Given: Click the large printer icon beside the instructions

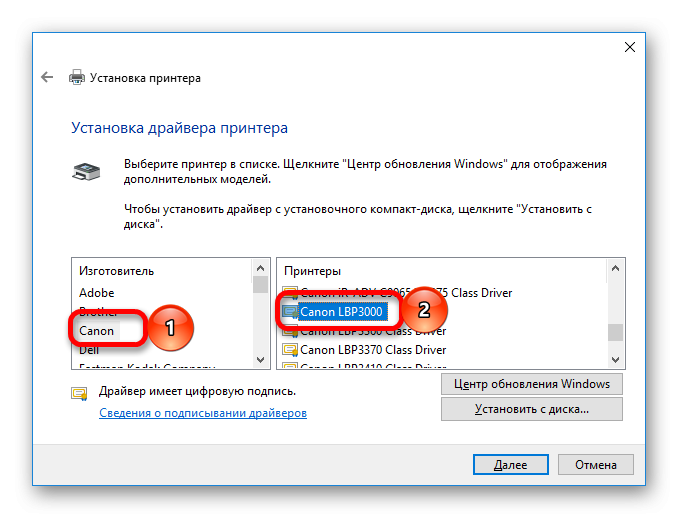Looking at the screenshot, I should [87, 171].
